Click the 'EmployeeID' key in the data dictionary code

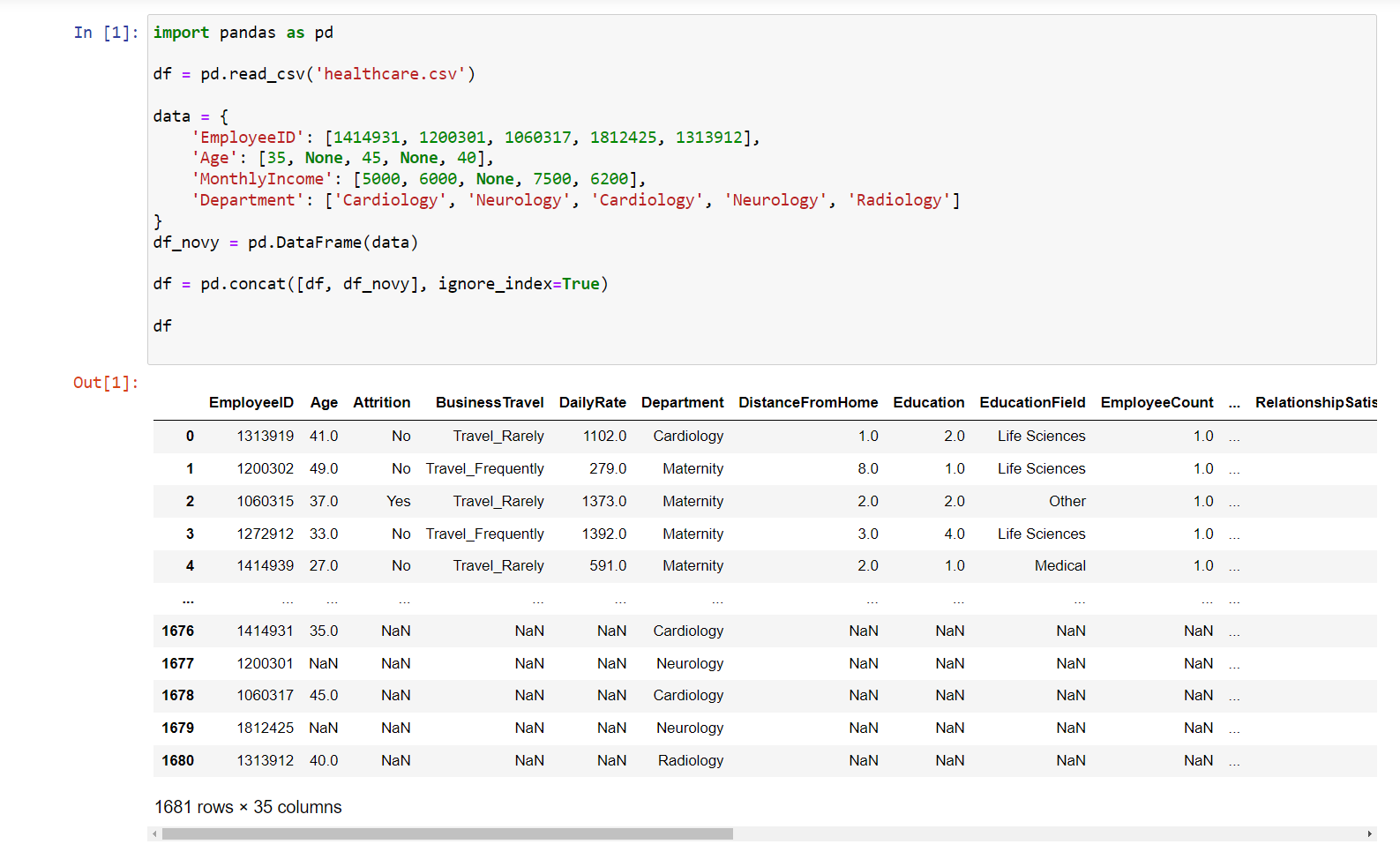[248, 138]
